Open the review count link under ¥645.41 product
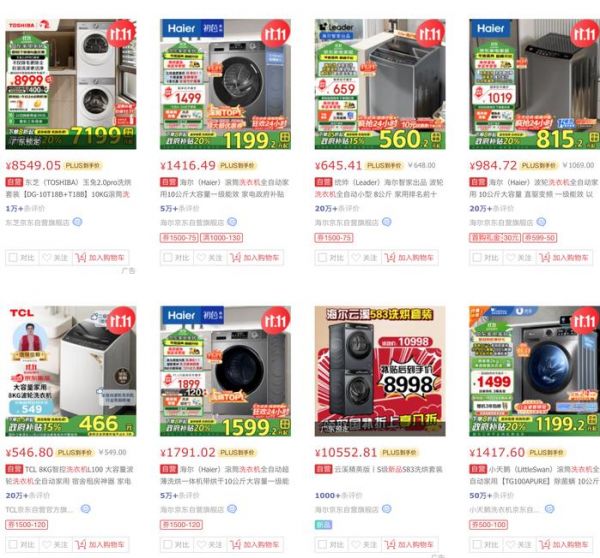600x558 pixels. (x=336, y=209)
